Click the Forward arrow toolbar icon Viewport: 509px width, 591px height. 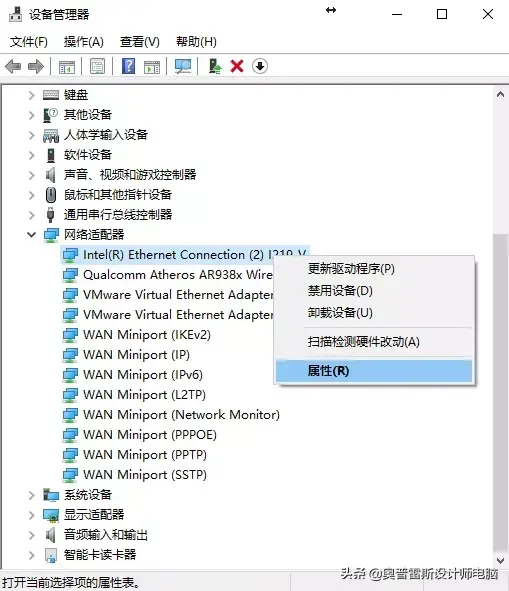(x=36, y=67)
